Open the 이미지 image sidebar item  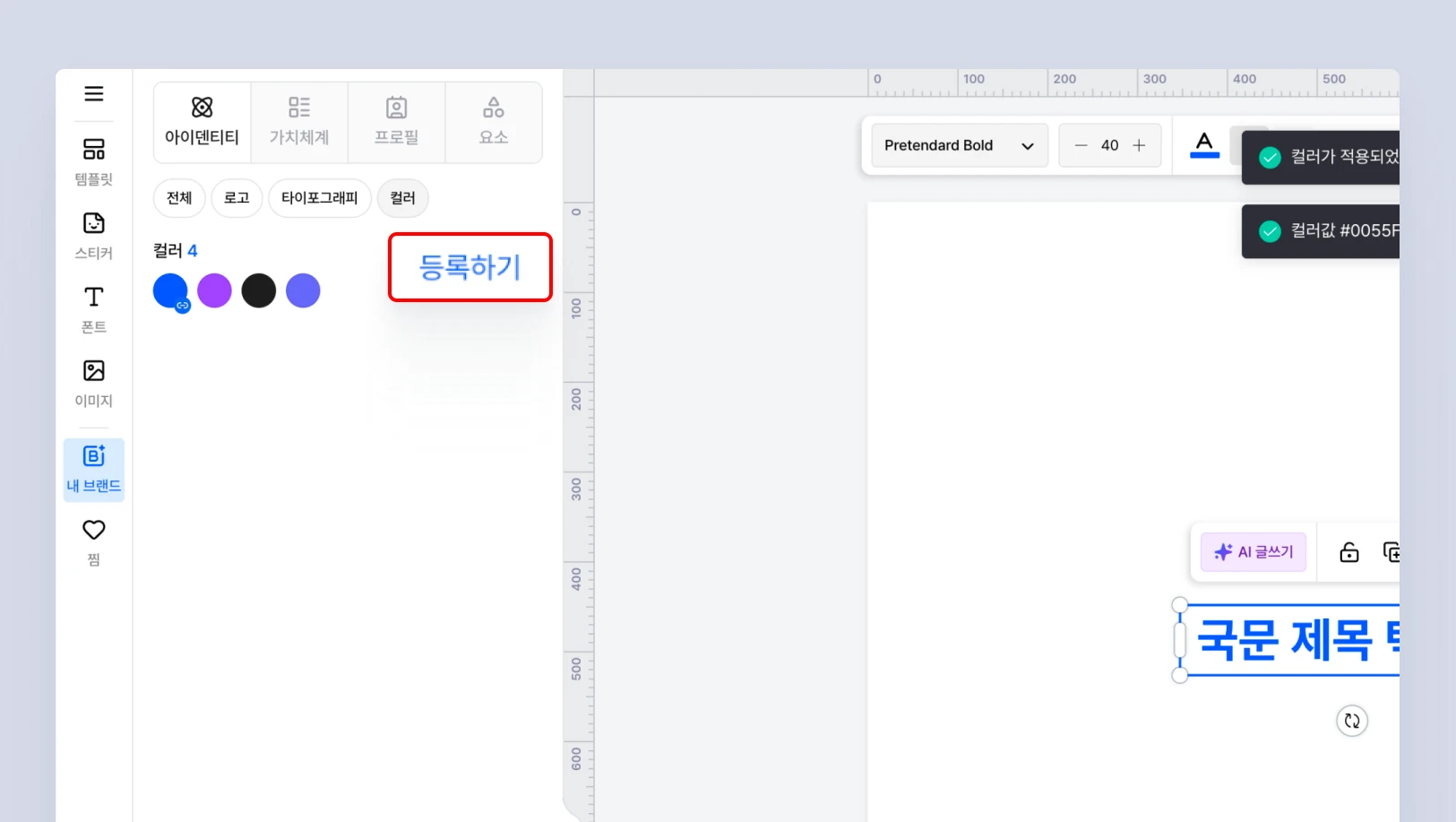click(x=93, y=384)
